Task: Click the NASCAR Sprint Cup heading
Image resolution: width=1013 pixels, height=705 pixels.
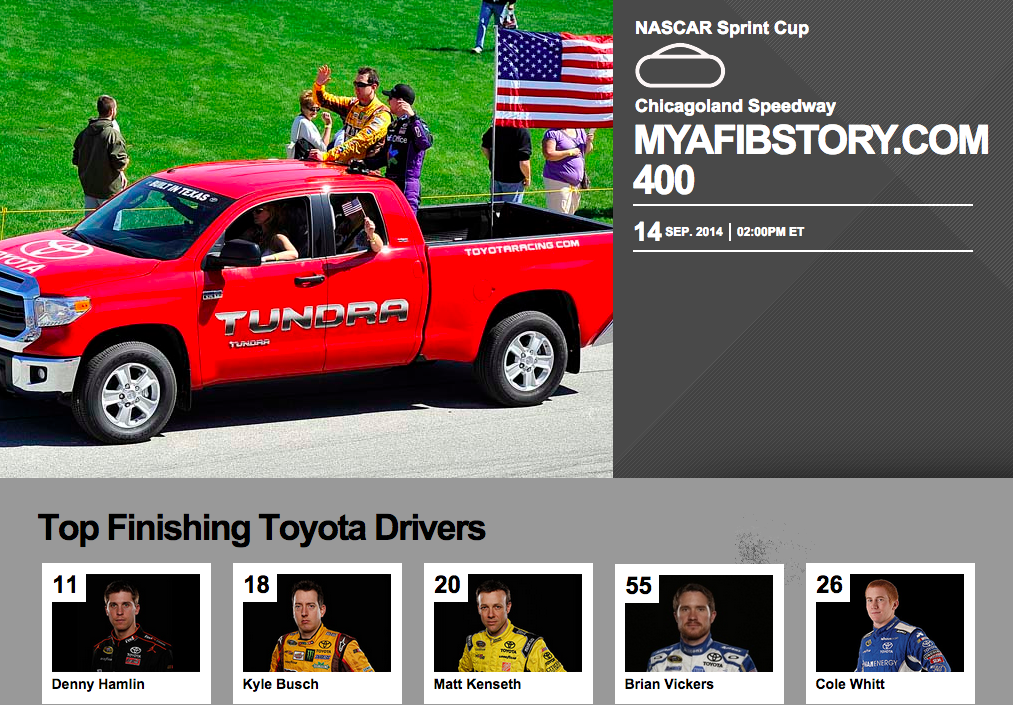Action: point(722,28)
